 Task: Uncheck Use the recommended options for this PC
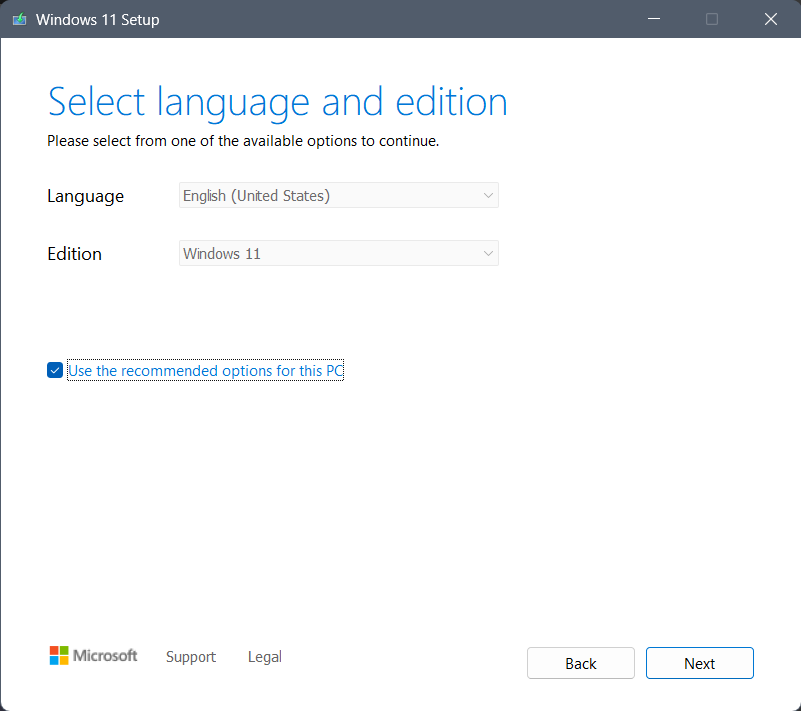pos(55,370)
